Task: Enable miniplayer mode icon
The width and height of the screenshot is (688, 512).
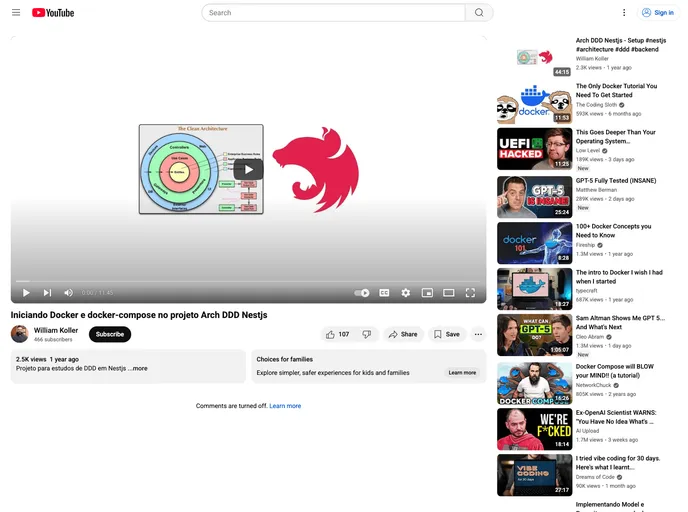Action: click(427, 293)
